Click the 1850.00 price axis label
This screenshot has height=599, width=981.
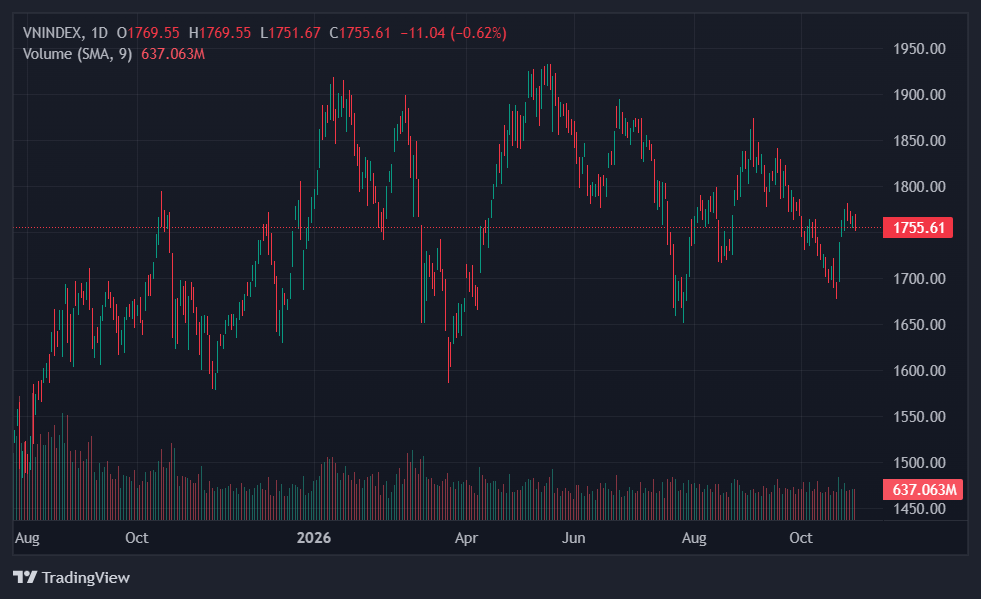click(x=919, y=141)
